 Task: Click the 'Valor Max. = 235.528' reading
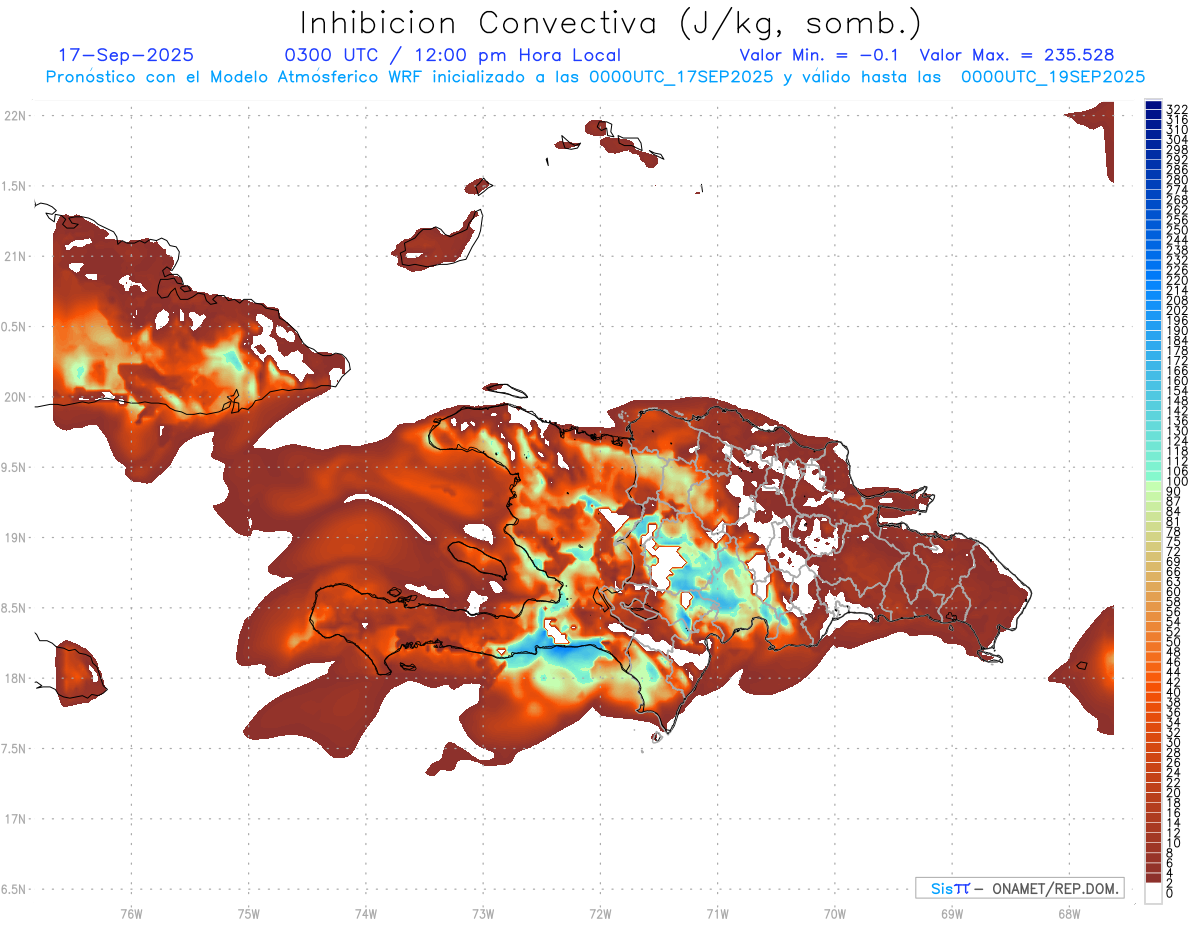point(1016,56)
